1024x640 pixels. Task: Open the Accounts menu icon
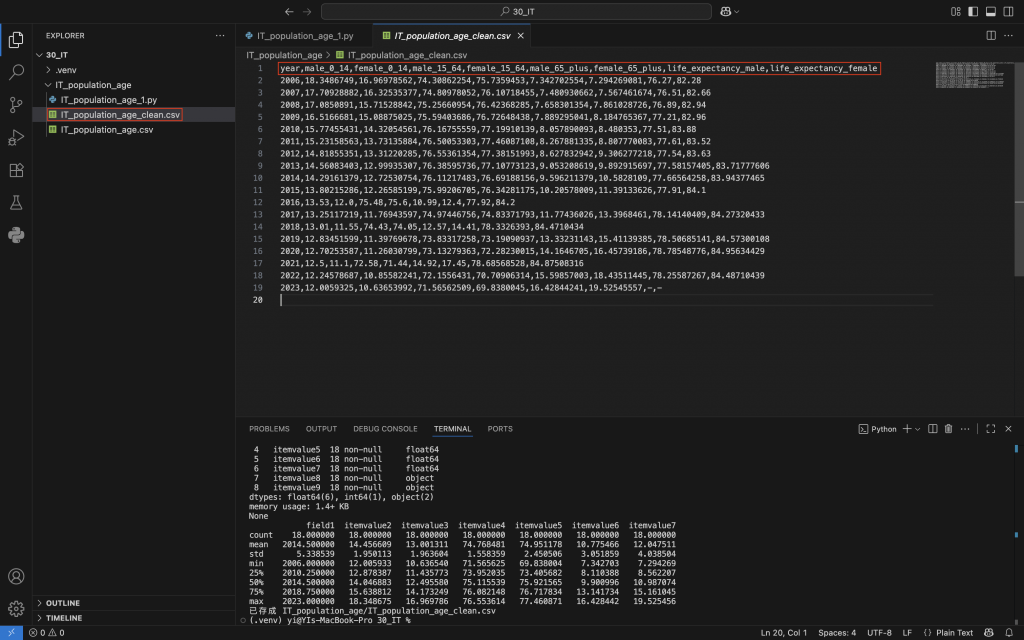point(16,576)
